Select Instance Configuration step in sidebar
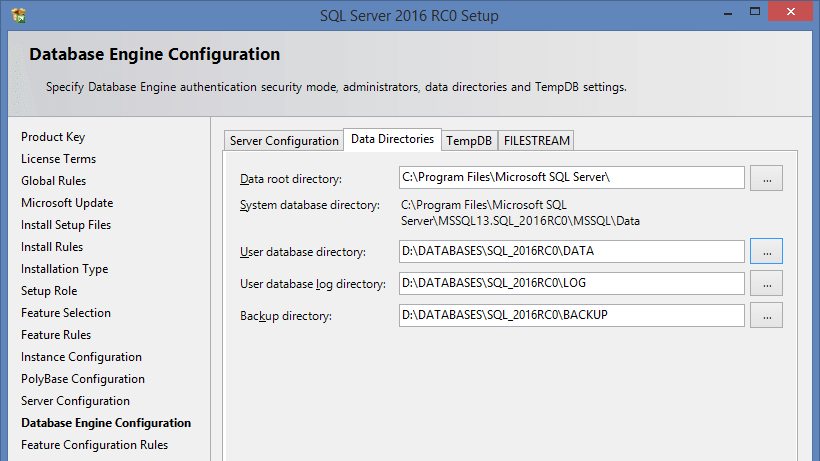Image resolution: width=820 pixels, height=461 pixels. coord(81,357)
